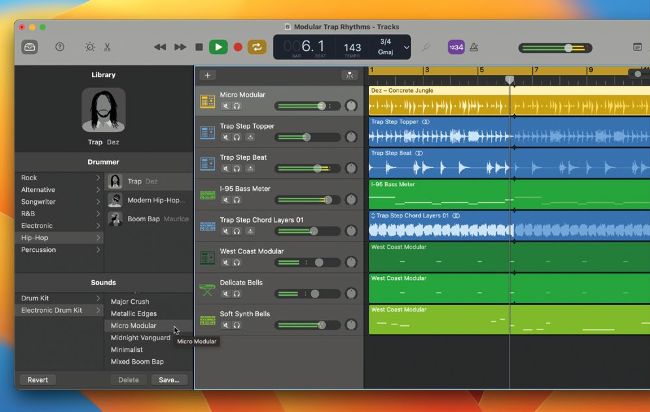Expand the R&B drummer genre

pos(98,214)
